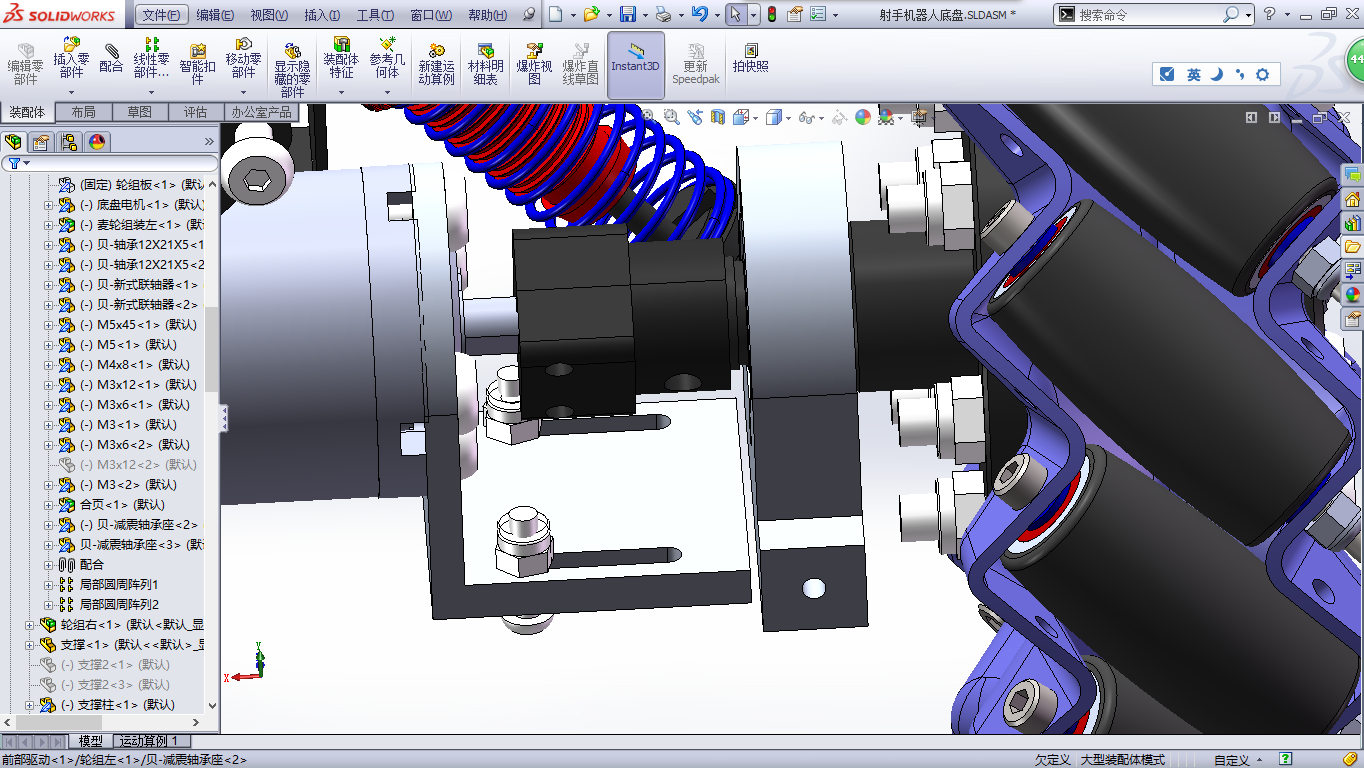The width and height of the screenshot is (1364, 768).
Task: Open the 工具(T) menu
Action: click(375, 15)
